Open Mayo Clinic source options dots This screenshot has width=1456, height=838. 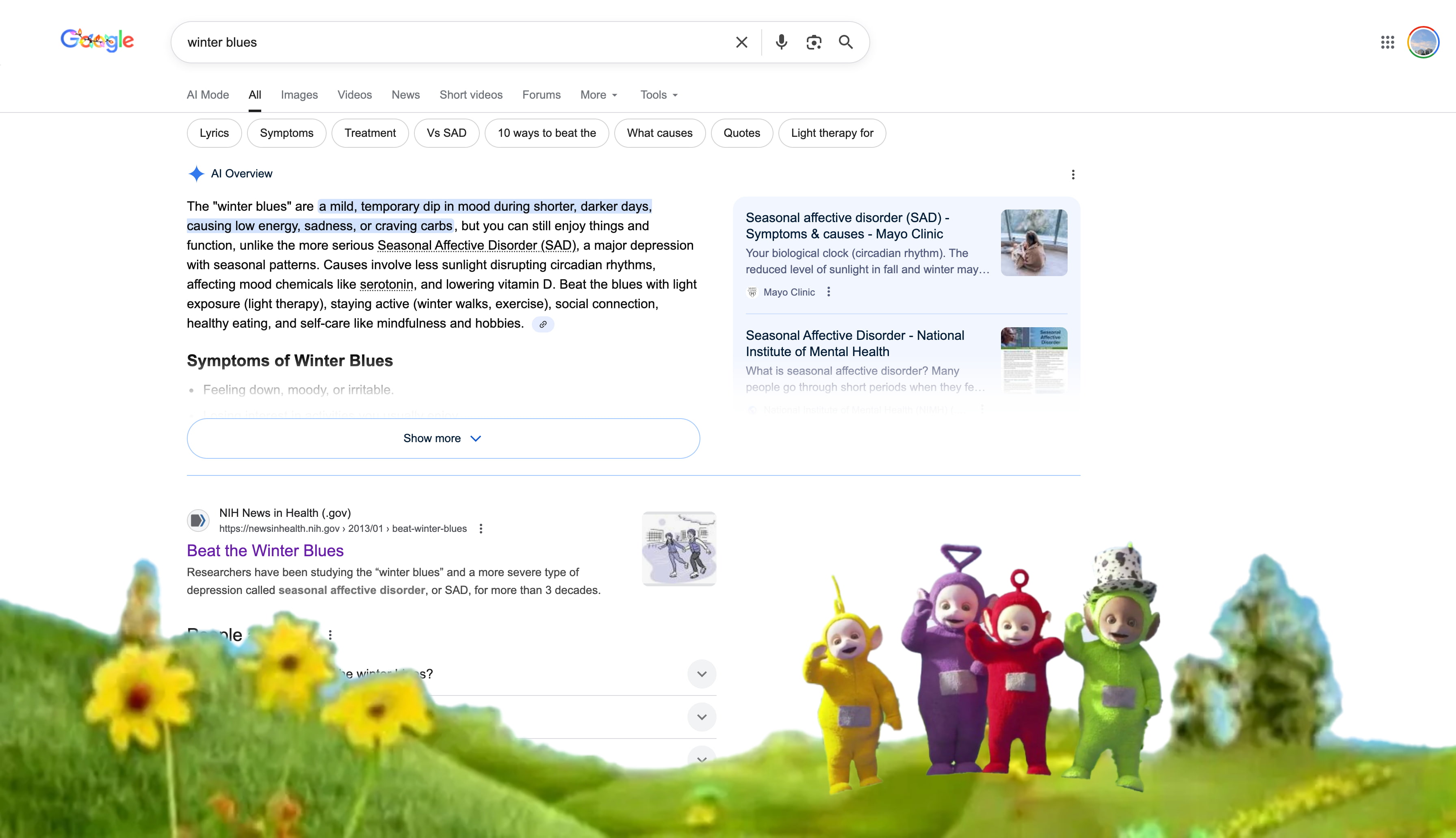point(828,292)
